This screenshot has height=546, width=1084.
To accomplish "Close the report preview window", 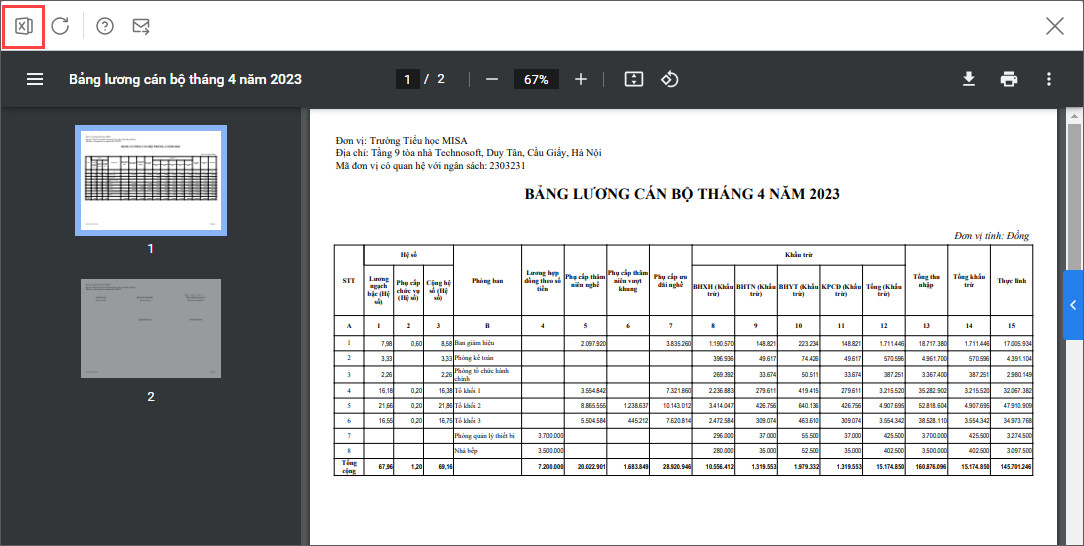I will pyautogui.click(x=1055, y=26).
